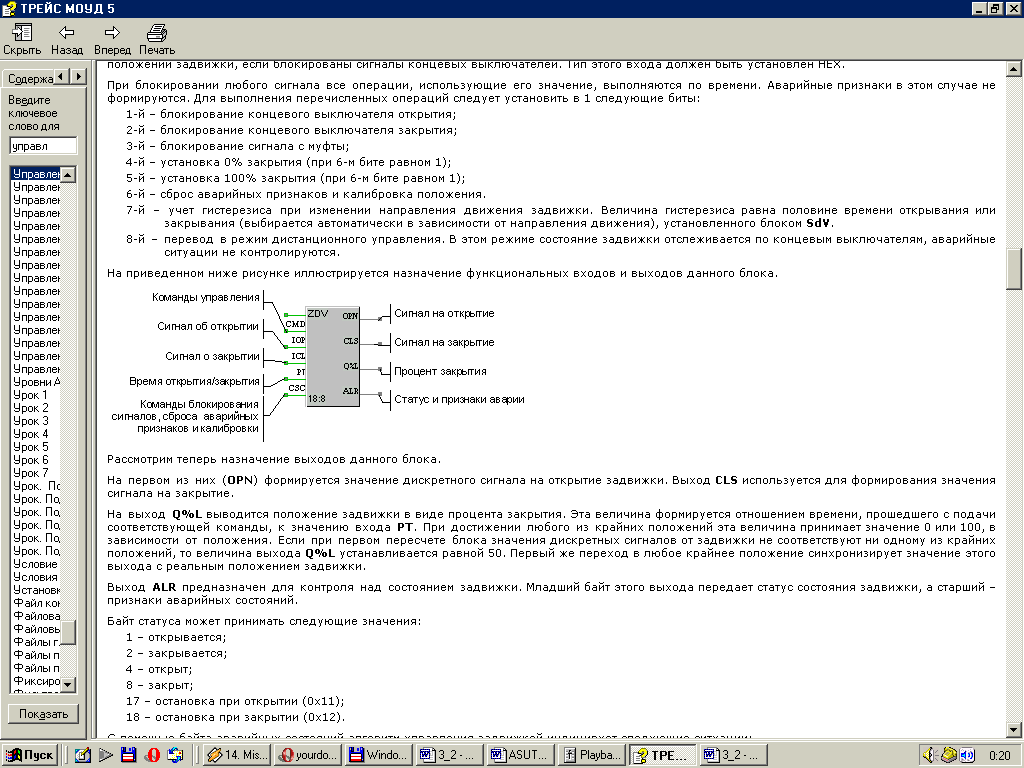
Task: Select the Условие index entry
Action: click(x=35, y=564)
